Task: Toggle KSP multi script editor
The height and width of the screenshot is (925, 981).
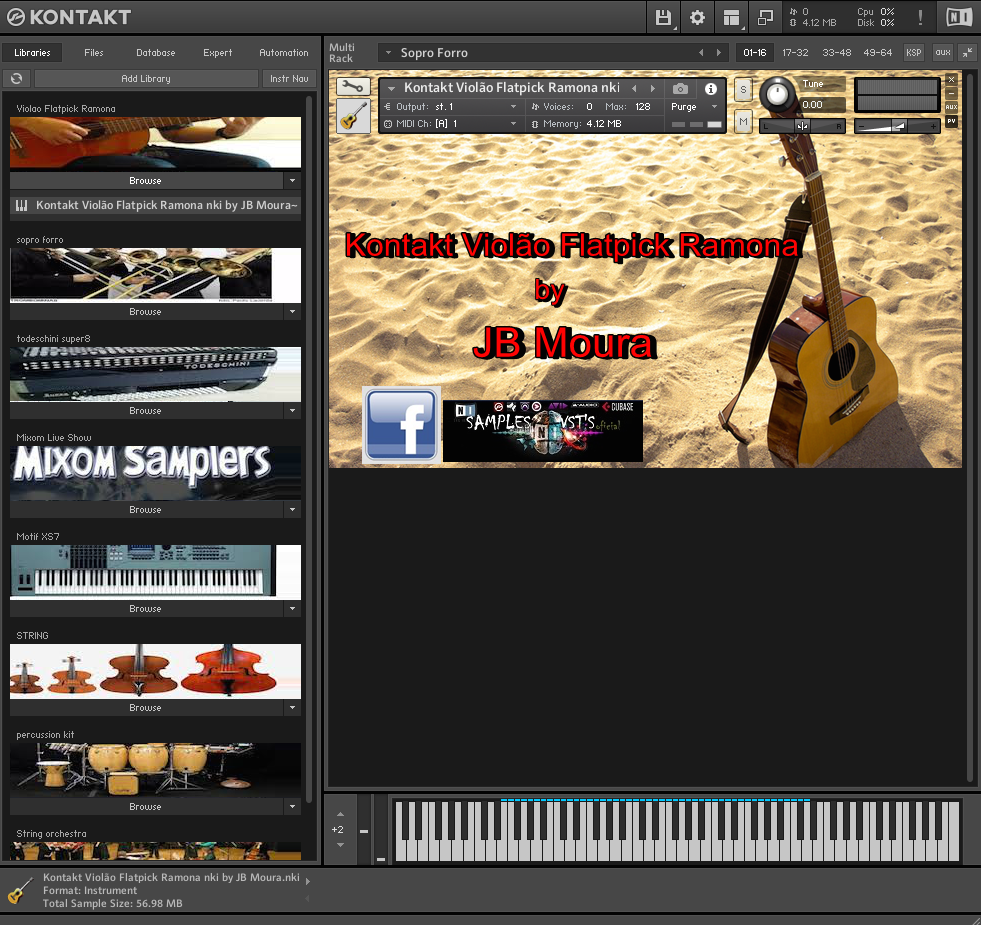Action: click(913, 53)
